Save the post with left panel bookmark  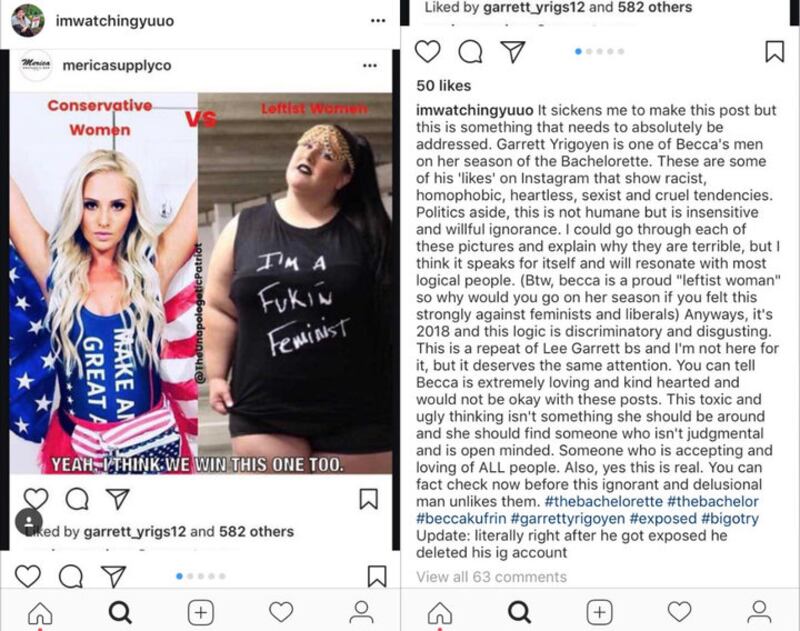(377, 576)
